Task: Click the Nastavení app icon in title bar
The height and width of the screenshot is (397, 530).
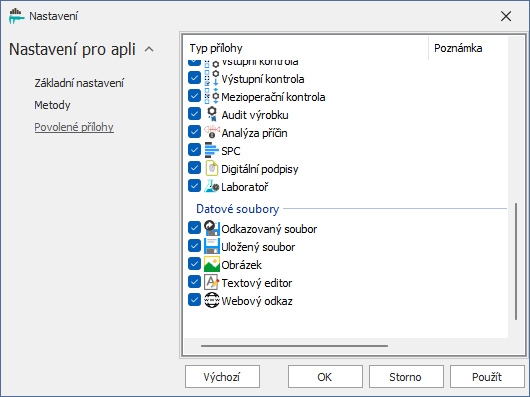Action: click(17, 16)
